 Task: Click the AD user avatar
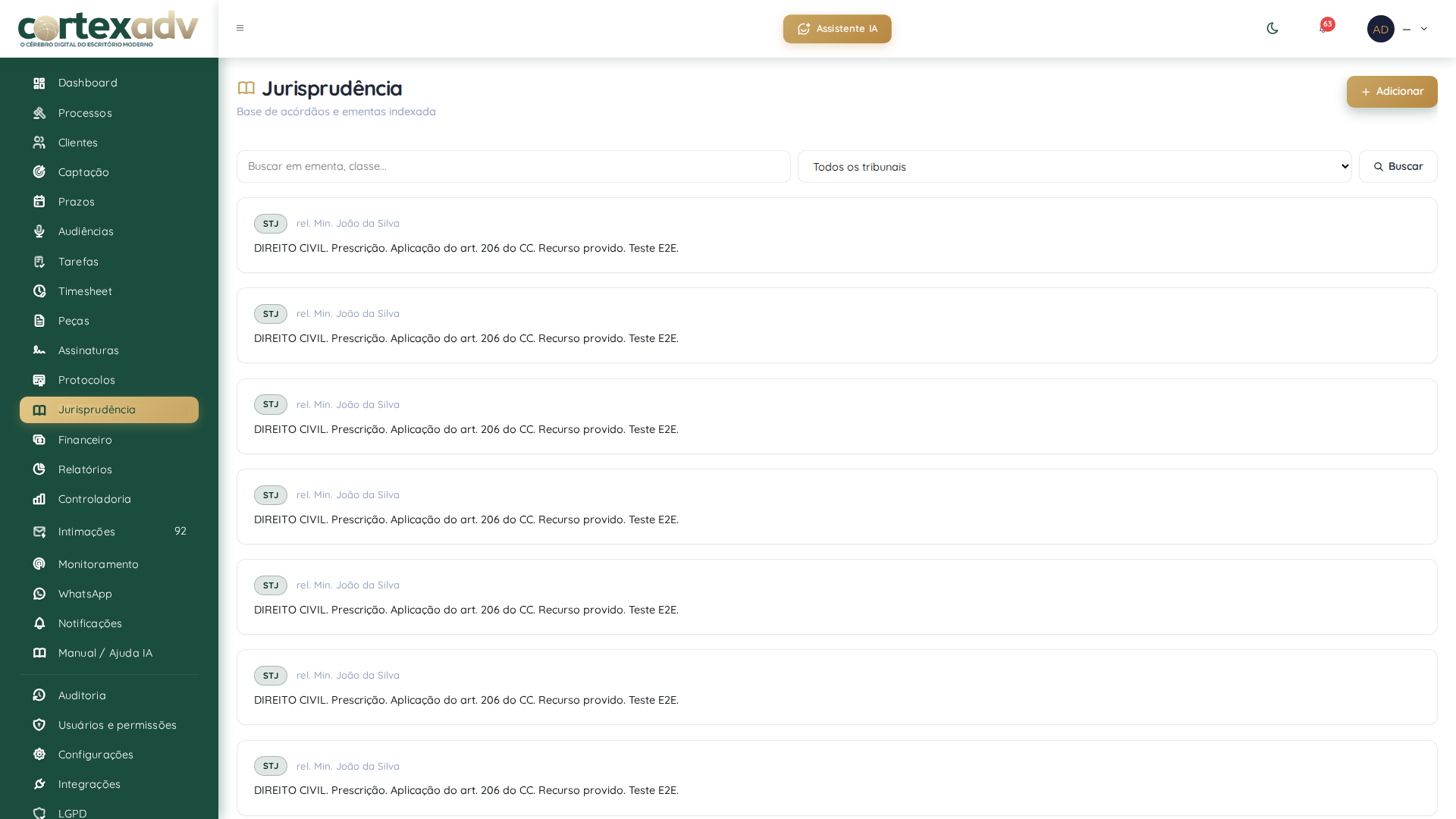click(x=1381, y=30)
